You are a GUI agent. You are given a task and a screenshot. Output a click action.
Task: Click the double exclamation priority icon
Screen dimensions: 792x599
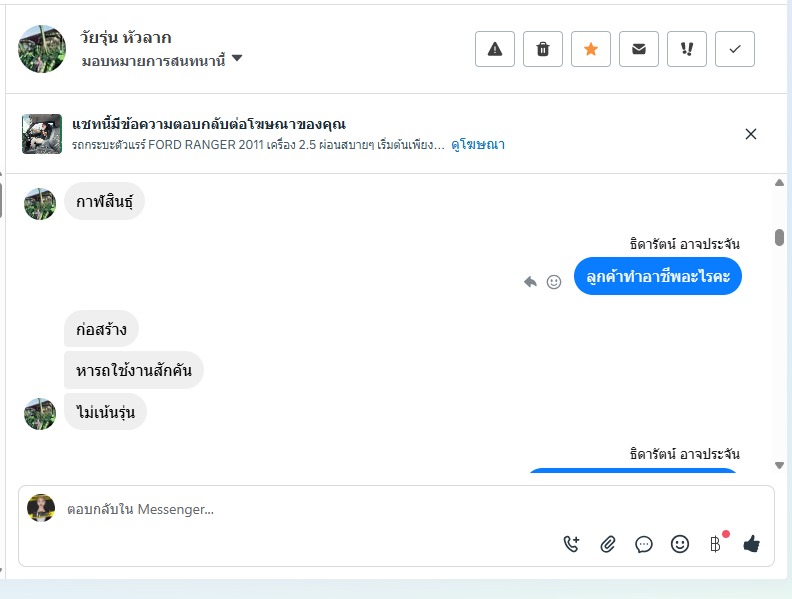[x=687, y=49]
